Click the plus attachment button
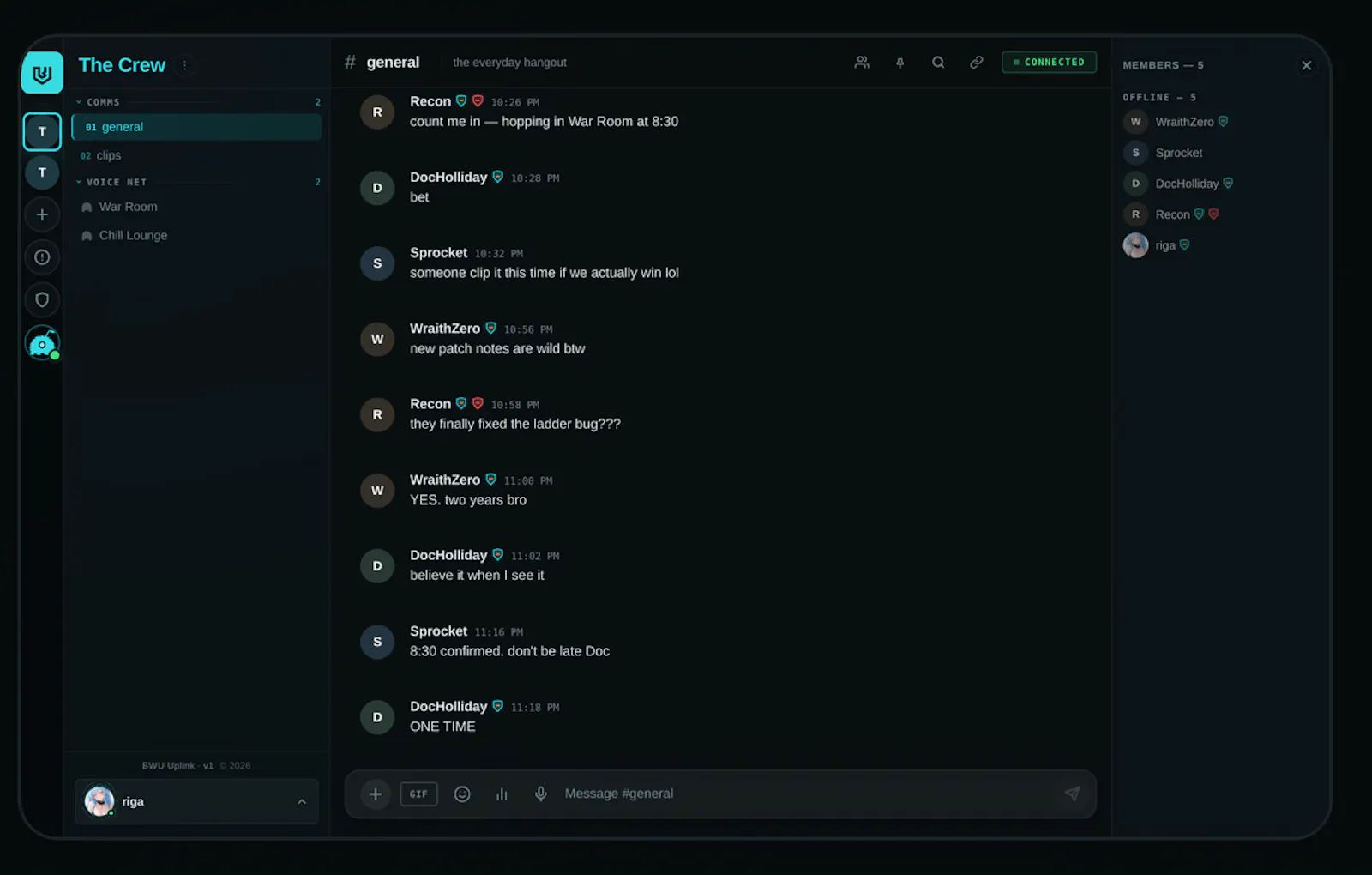The image size is (1372, 875). click(375, 794)
